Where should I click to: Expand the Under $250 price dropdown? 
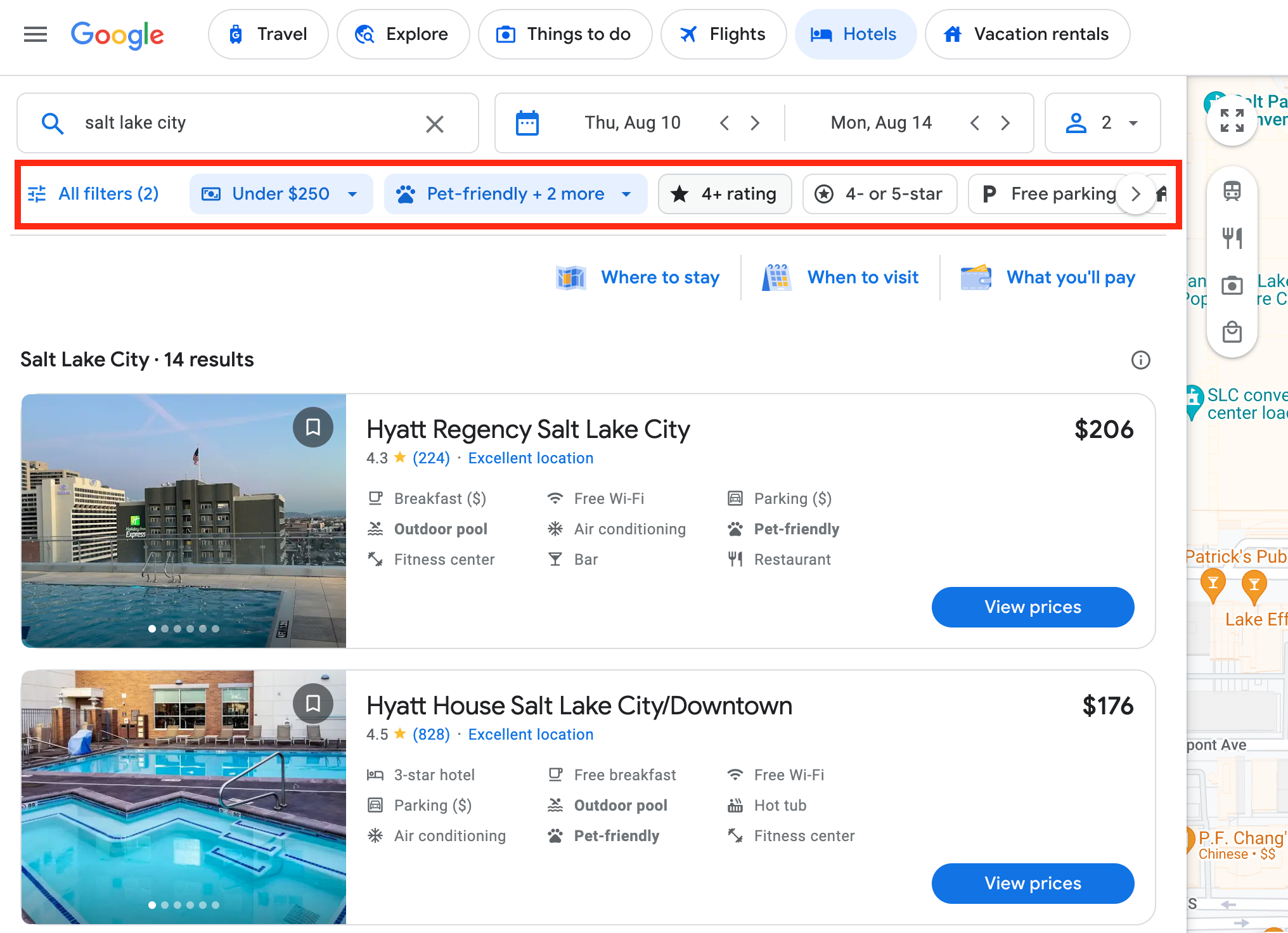(x=281, y=194)
